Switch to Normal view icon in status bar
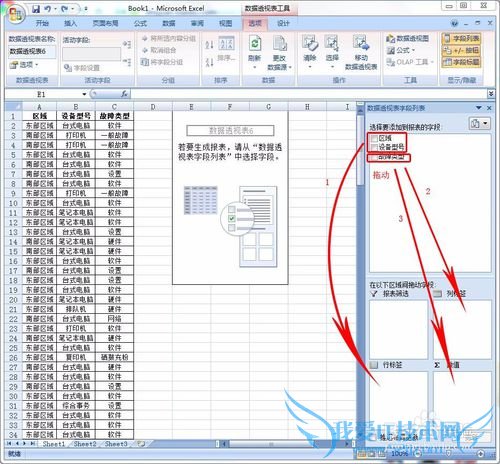The image size is (500, 464). coord(361,454)
